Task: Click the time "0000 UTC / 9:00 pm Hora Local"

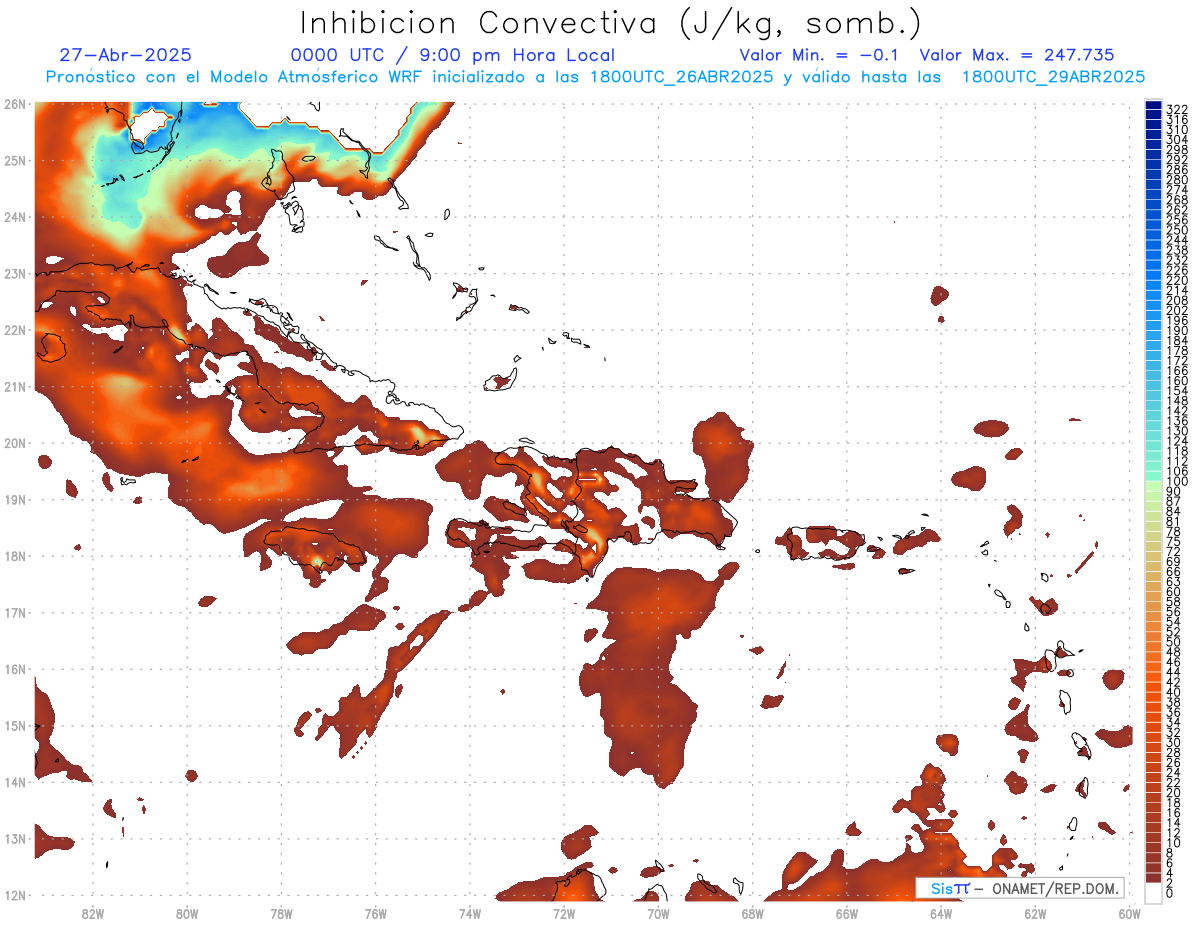Action: click(452, 55)
